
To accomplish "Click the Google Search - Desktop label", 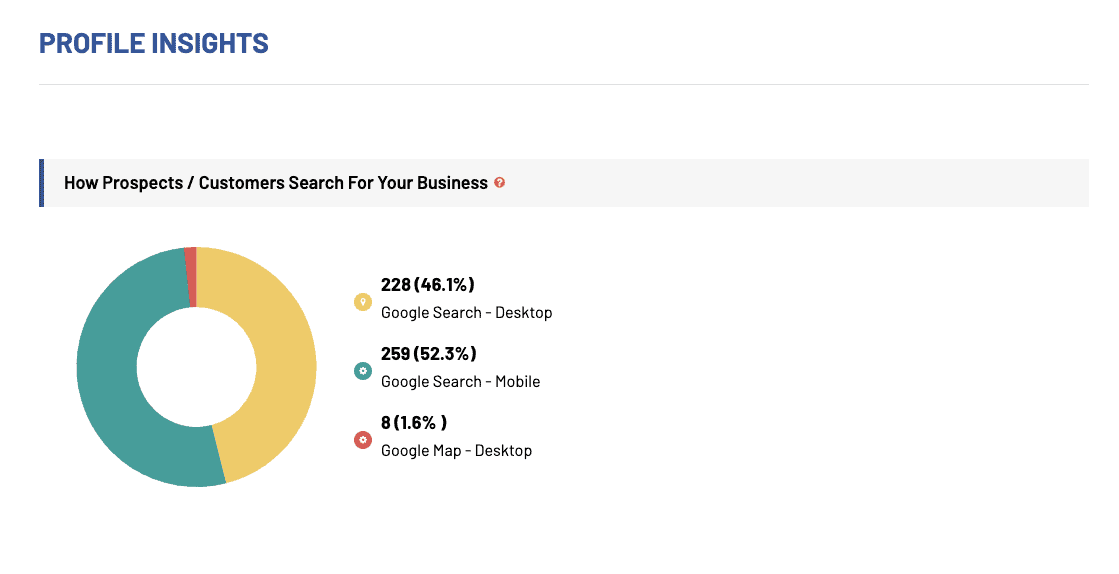I will click(466, 313).
